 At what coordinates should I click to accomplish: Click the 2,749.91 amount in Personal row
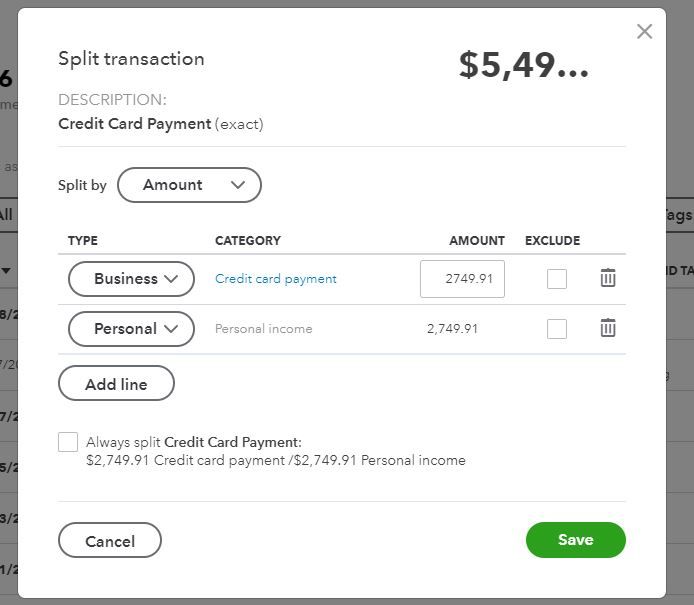point(452,329)
